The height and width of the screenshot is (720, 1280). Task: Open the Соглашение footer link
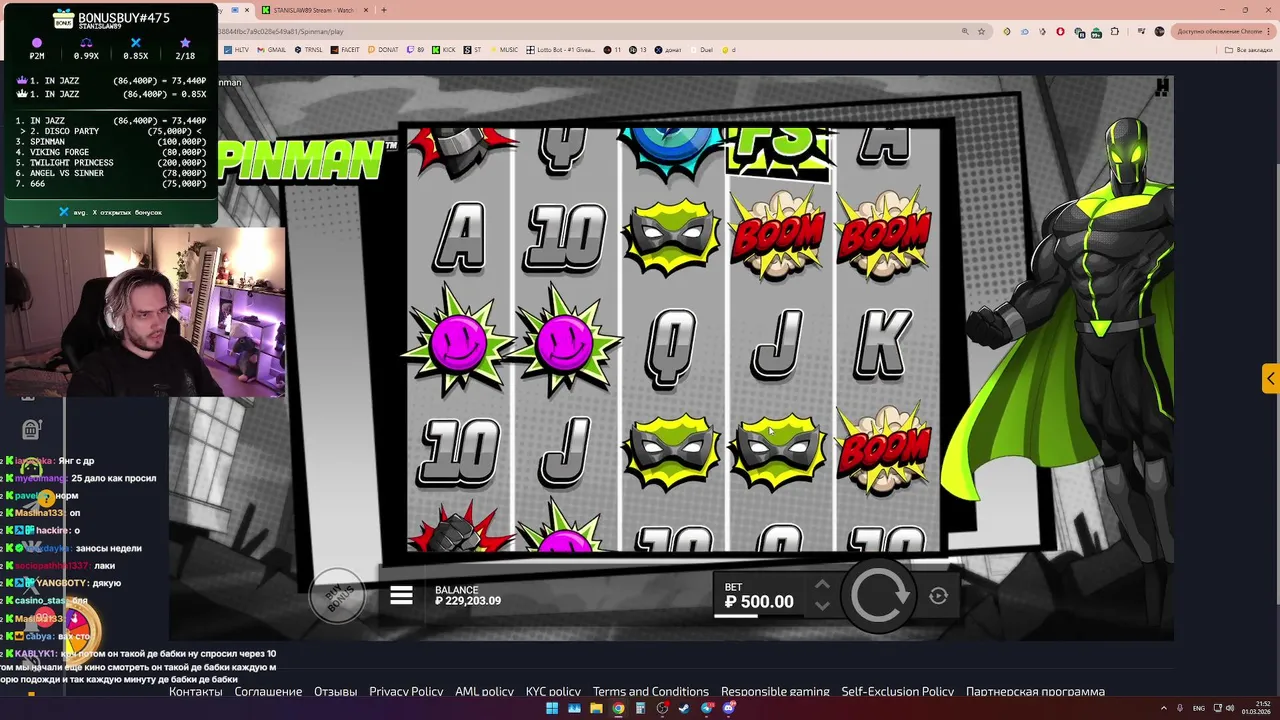[268, 691]
